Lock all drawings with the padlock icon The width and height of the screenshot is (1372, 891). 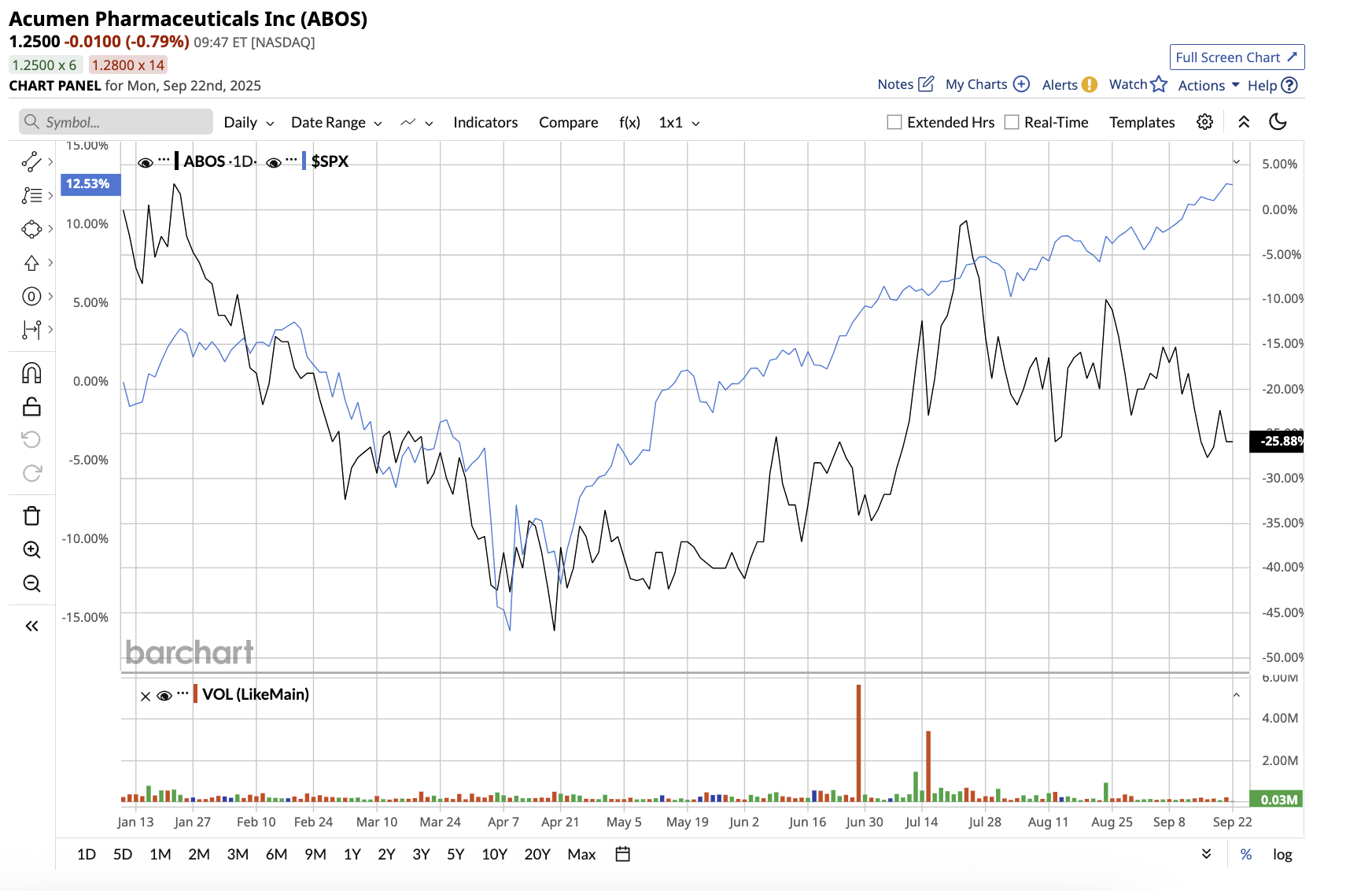point(31,406)
